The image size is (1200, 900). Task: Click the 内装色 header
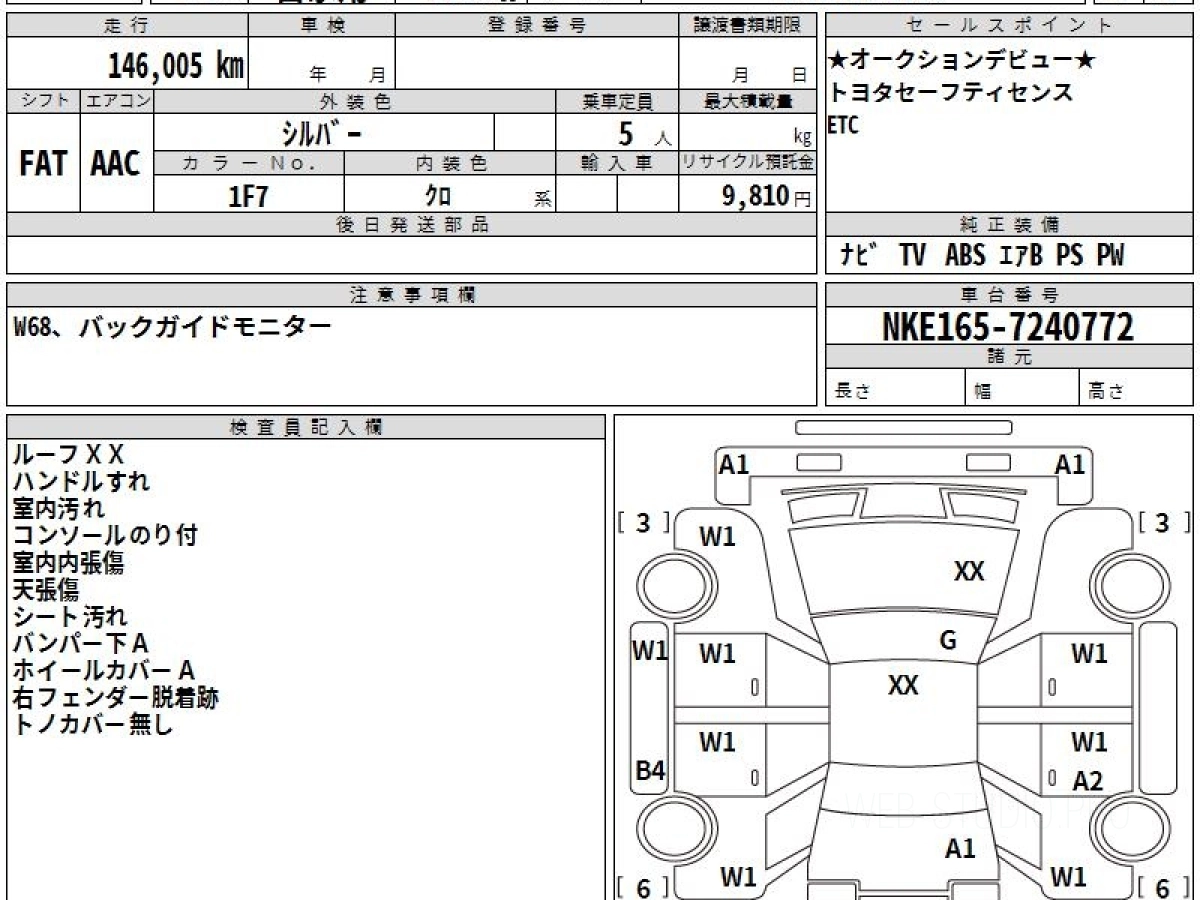(x=450, y=163)
